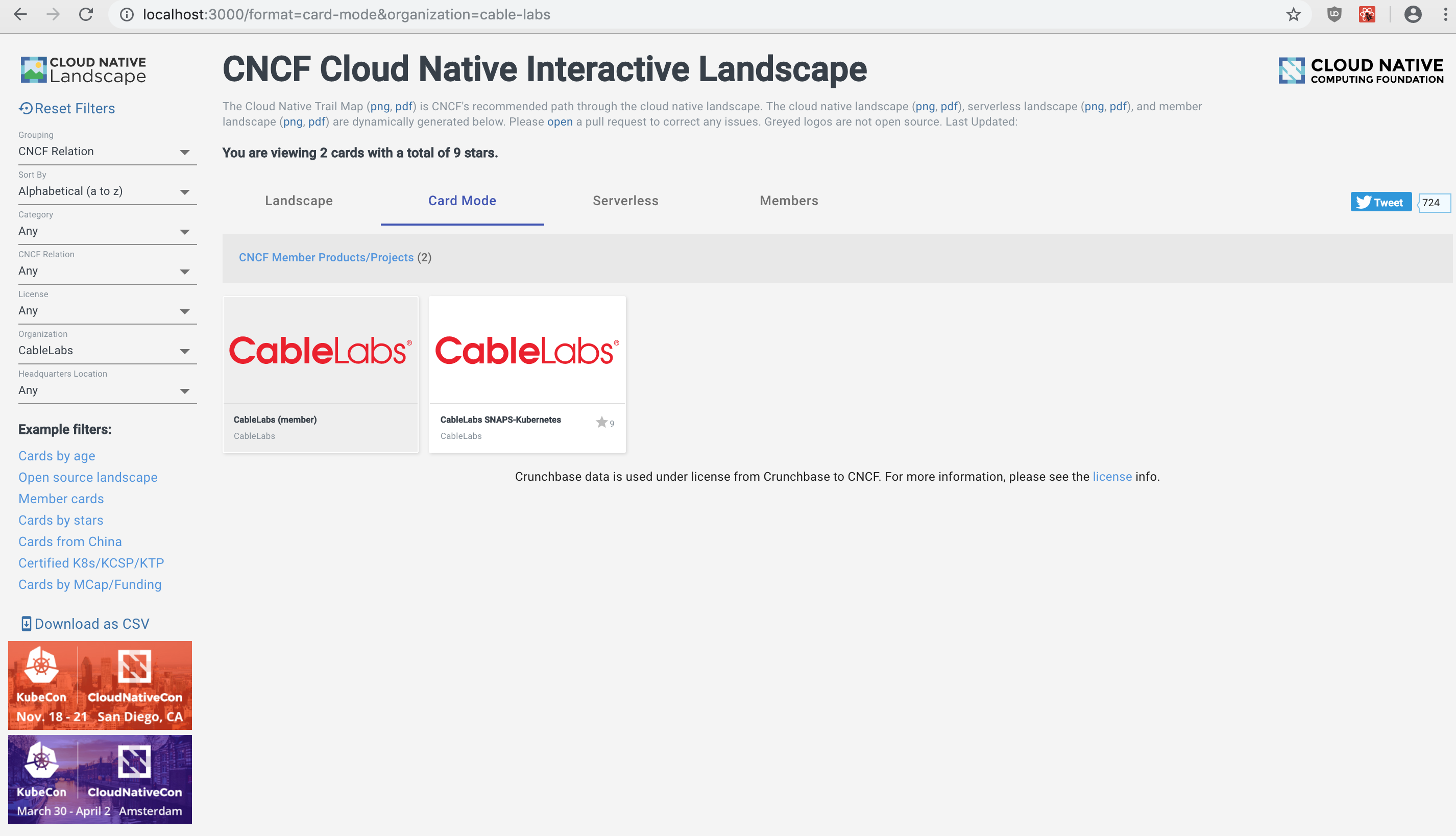Select the Reset Filters icon
The height and width of the screenshot is (836, 1456).
(x=26, y=108)
